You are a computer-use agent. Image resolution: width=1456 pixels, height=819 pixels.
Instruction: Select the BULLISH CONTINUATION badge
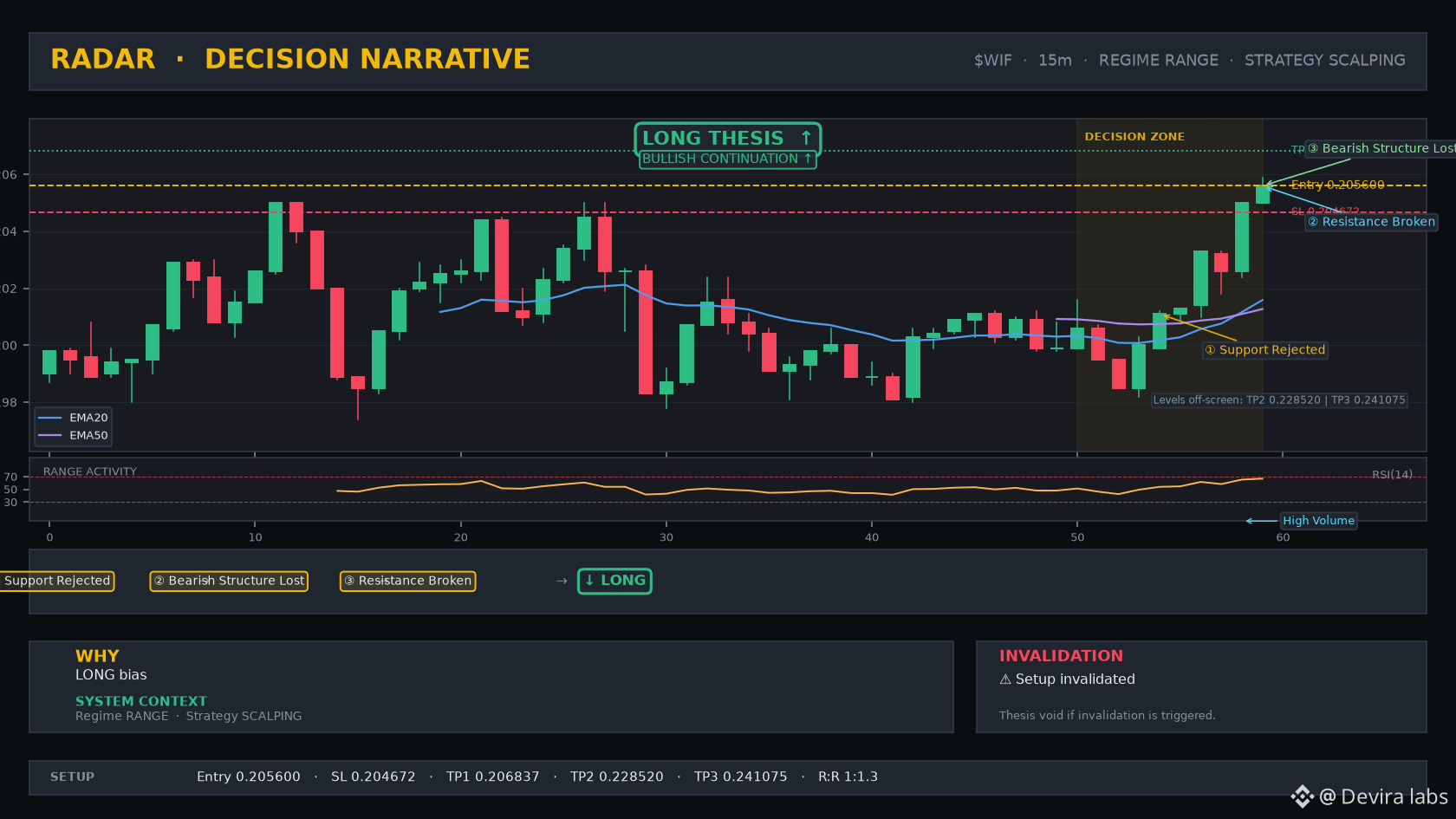[727, 159]
